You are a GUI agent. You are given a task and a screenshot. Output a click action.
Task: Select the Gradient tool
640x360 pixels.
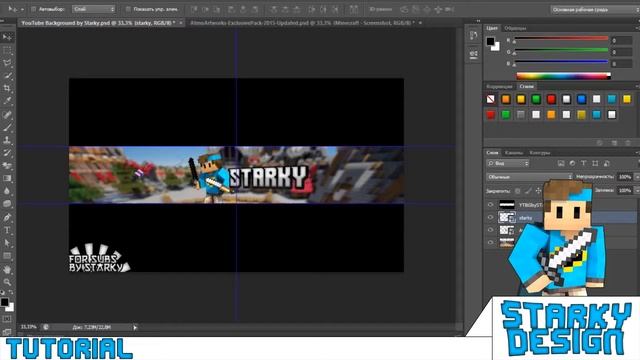tap(7, 178)
